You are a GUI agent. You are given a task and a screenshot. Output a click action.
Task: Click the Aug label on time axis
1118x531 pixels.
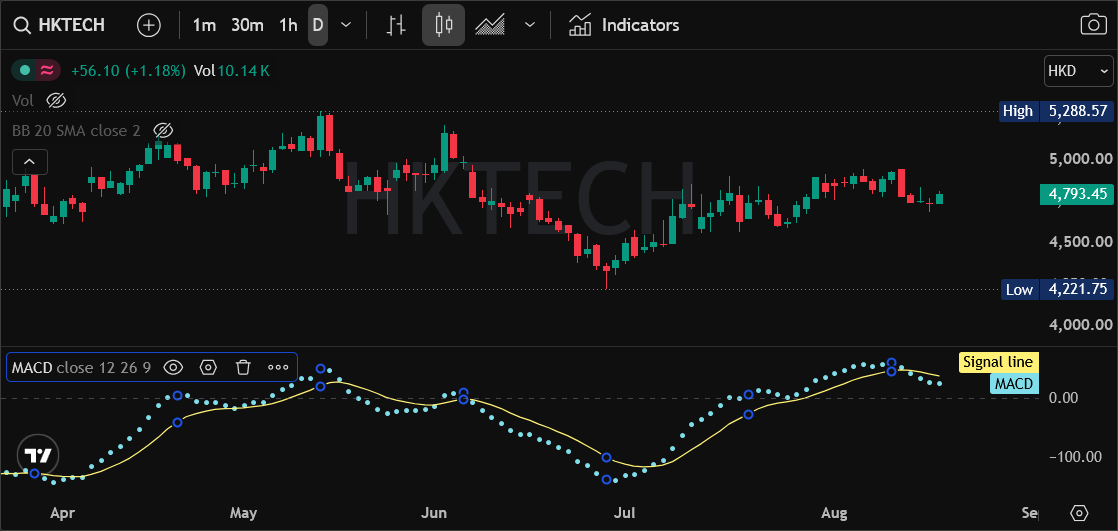click(834, 512)
